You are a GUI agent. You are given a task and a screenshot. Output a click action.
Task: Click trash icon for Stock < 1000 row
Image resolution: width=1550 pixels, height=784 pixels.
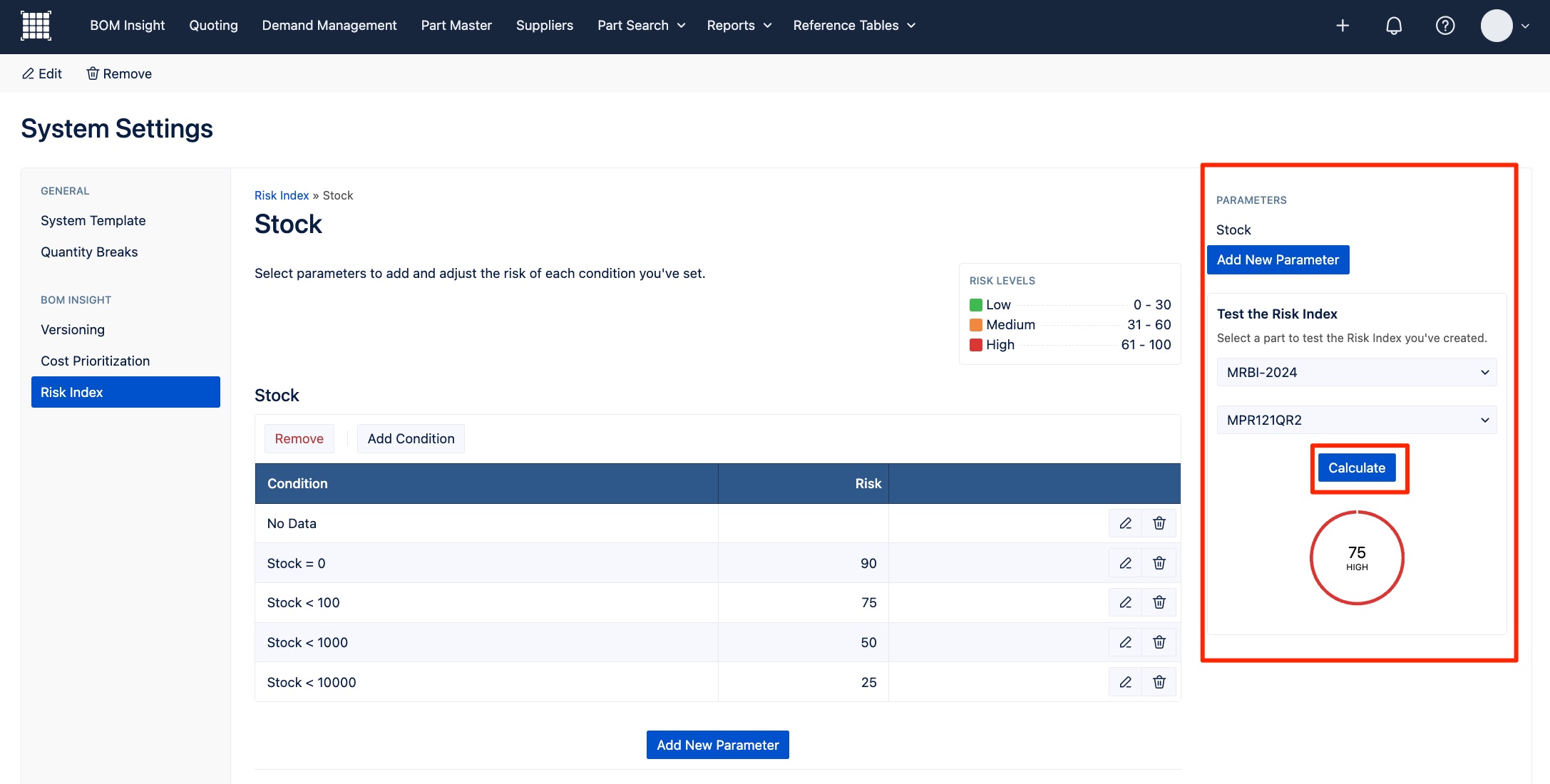(1159, 642)
